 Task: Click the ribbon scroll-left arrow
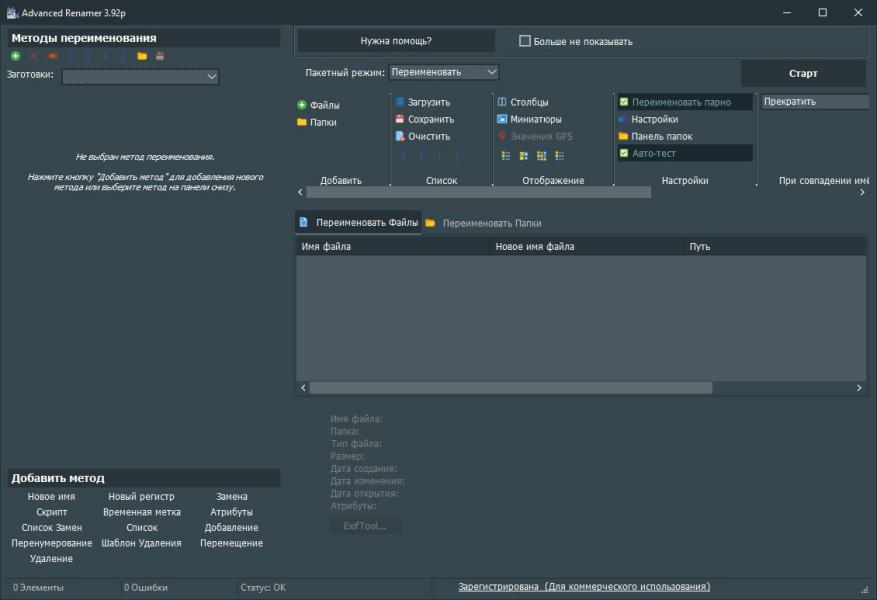tap(300, 192)
